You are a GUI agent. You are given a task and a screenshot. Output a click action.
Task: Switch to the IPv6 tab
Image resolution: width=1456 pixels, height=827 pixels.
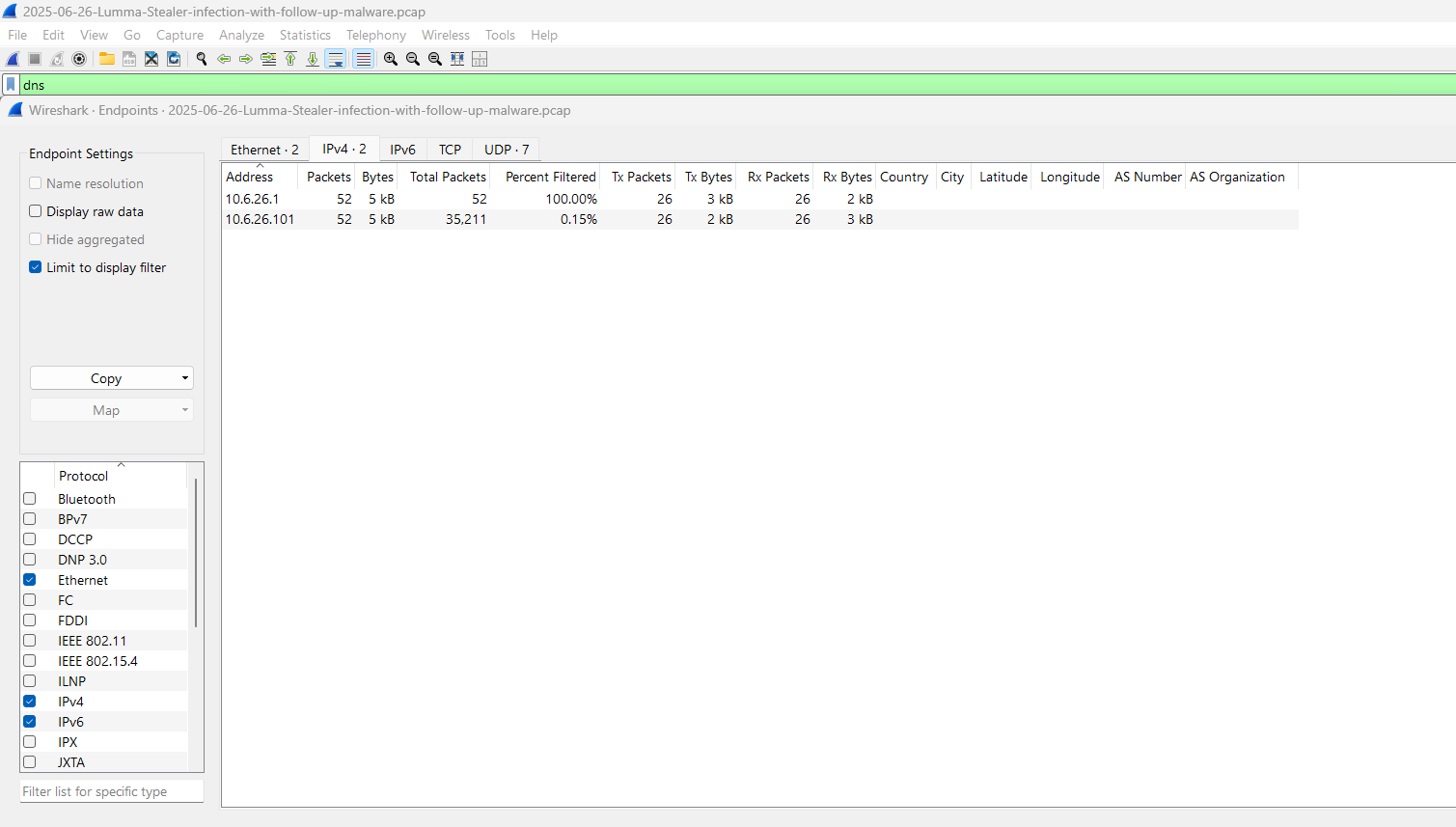(402, 150)
